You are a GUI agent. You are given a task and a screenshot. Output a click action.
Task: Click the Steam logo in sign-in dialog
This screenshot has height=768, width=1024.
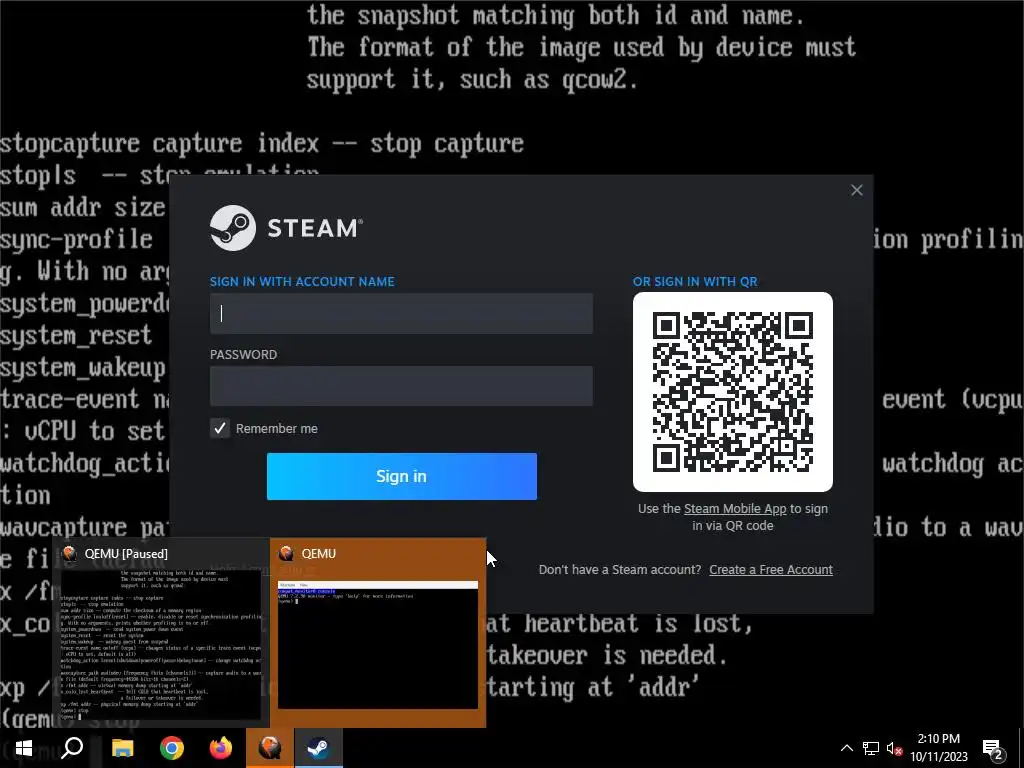coord(285,228)
